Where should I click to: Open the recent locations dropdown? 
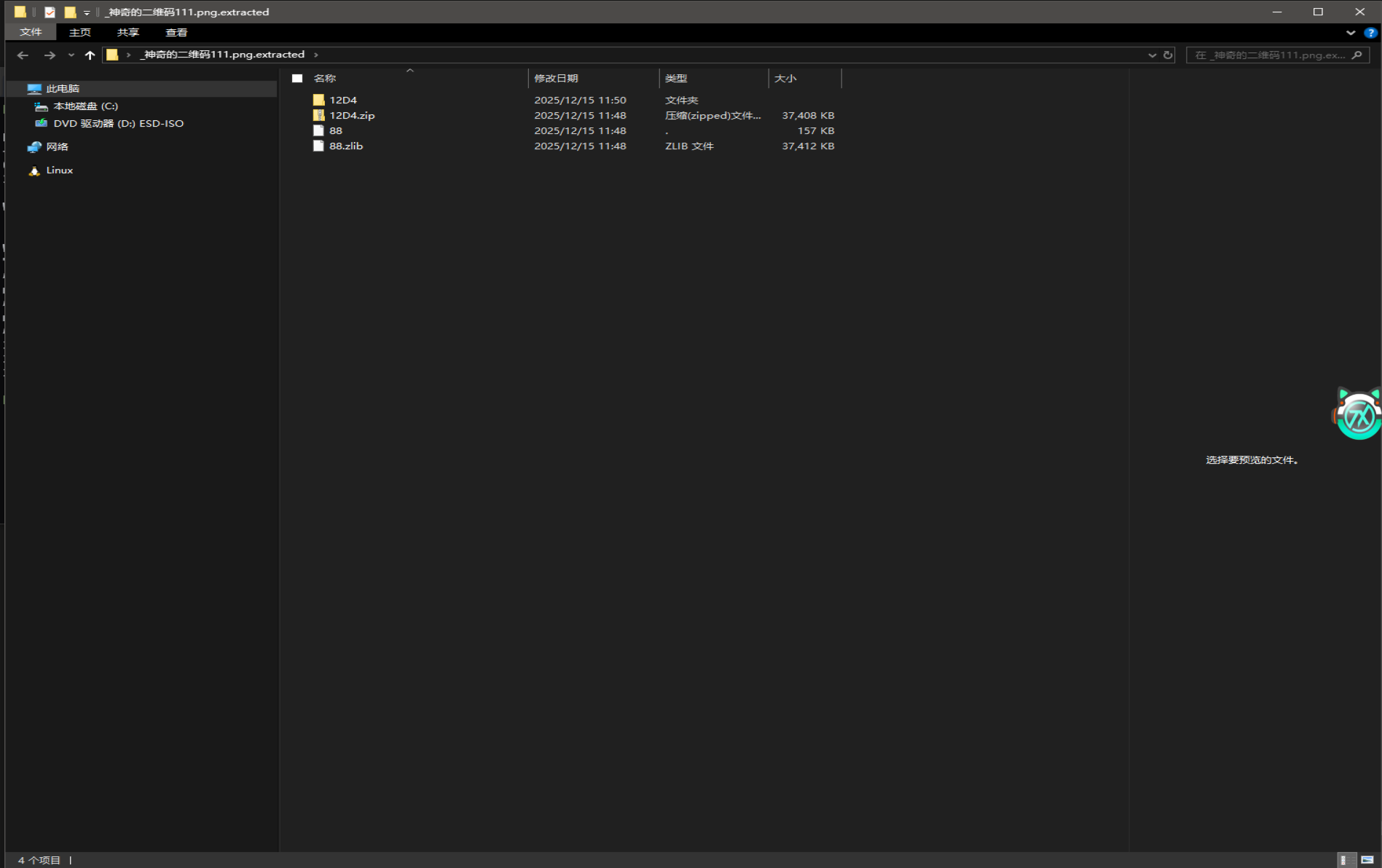[x=71, y=55]
